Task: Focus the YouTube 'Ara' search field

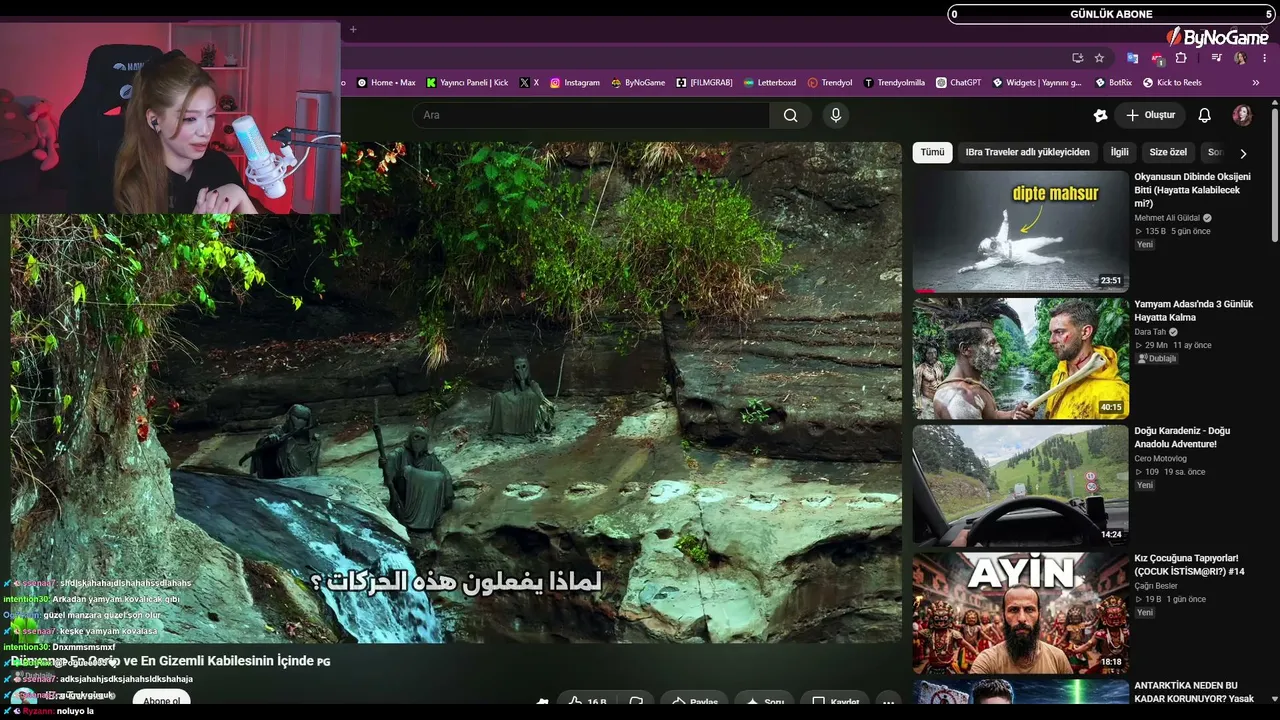Action: (x=591, y=115)
